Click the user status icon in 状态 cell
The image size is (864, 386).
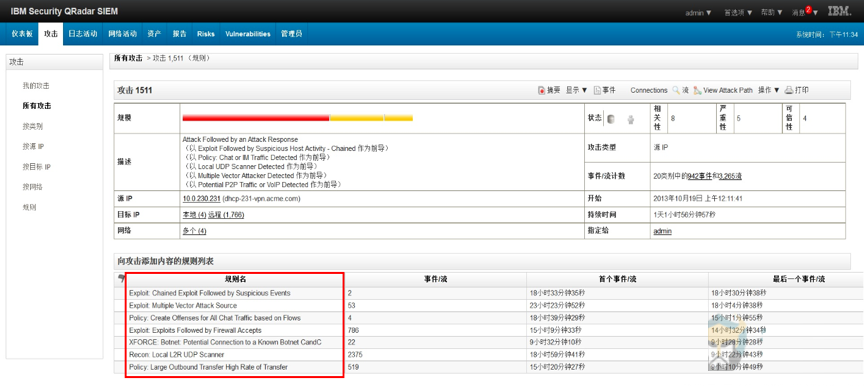(x=631, y=119)
